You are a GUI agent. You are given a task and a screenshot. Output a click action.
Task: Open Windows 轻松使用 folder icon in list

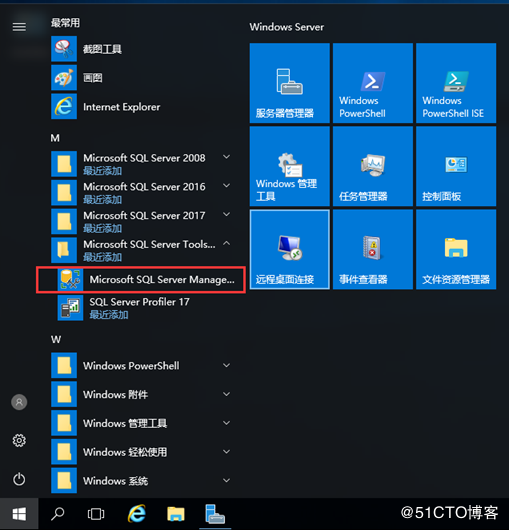coord(64,452)
